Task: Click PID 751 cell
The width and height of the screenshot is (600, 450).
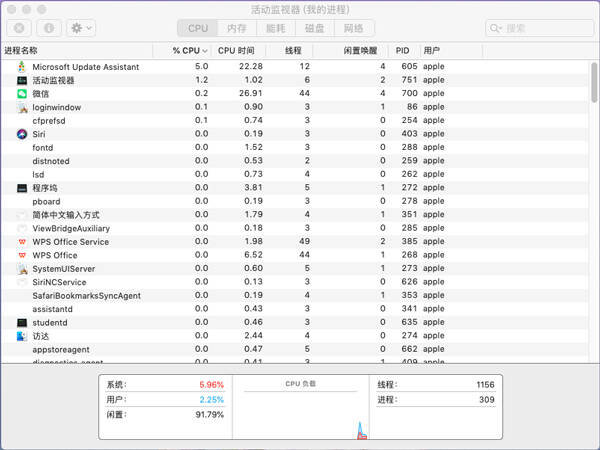Action: tap(409, 80)
